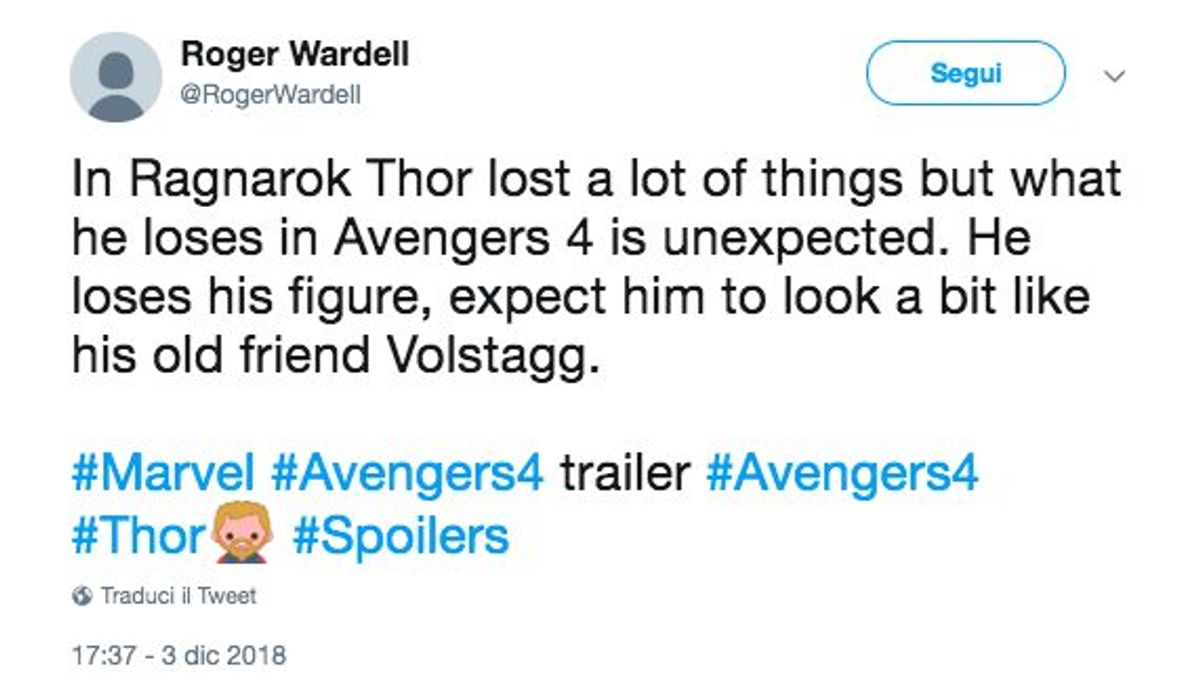Follow the #Thor hashtag link
This screenshot has width=1200, height=694.
tap(138, 536)
